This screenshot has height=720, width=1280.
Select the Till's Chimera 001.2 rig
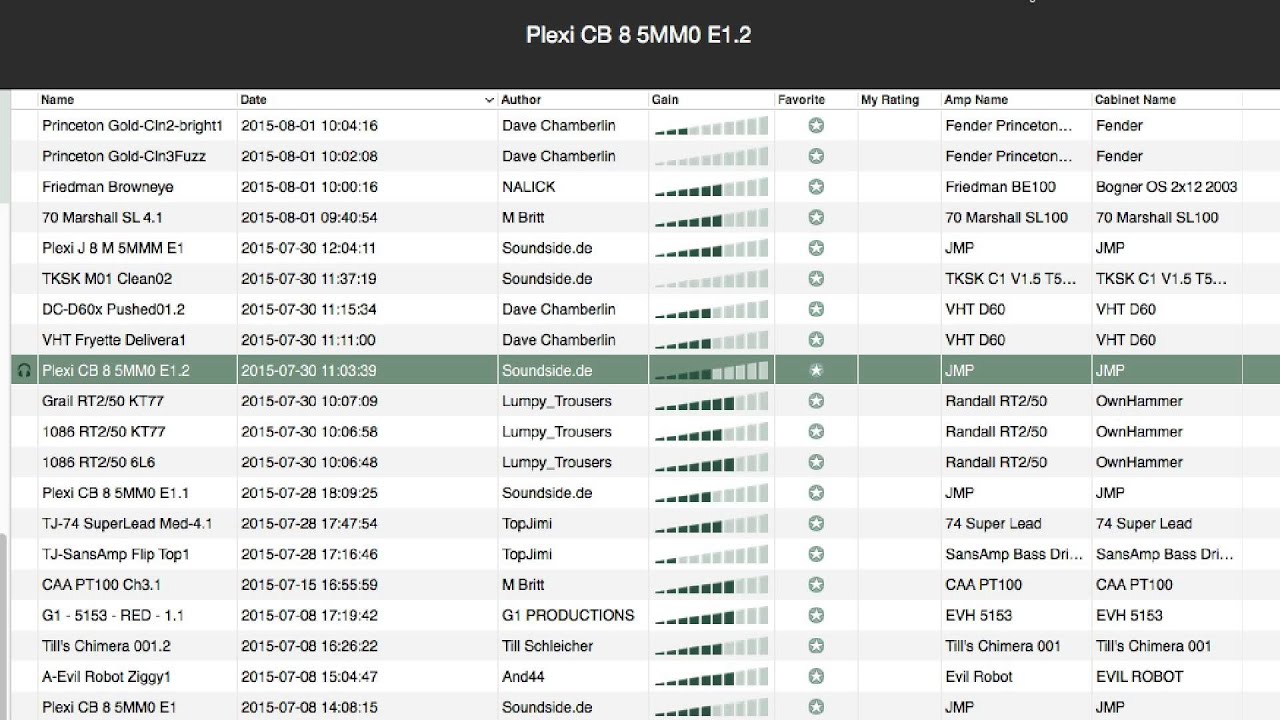(x=106, y=646)
